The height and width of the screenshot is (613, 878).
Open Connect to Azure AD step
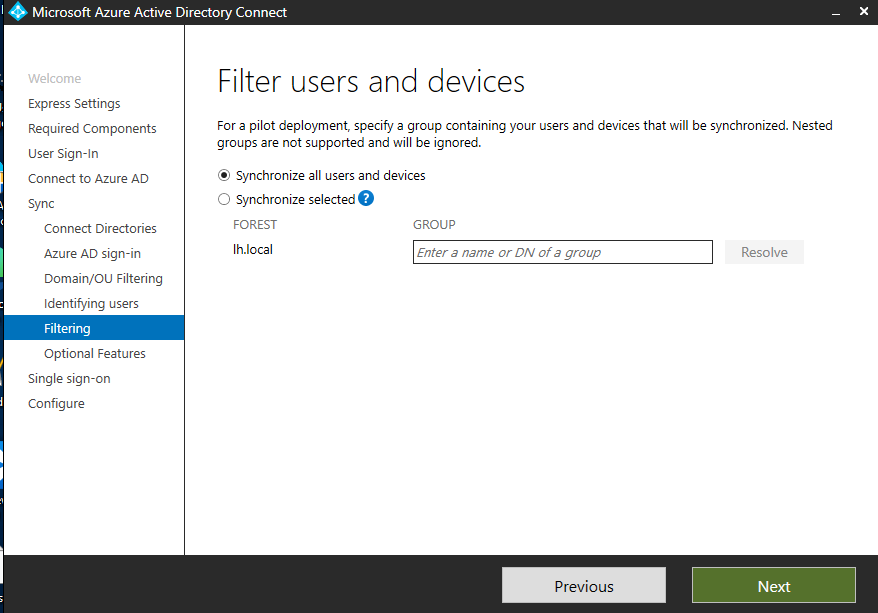[88, 179]
